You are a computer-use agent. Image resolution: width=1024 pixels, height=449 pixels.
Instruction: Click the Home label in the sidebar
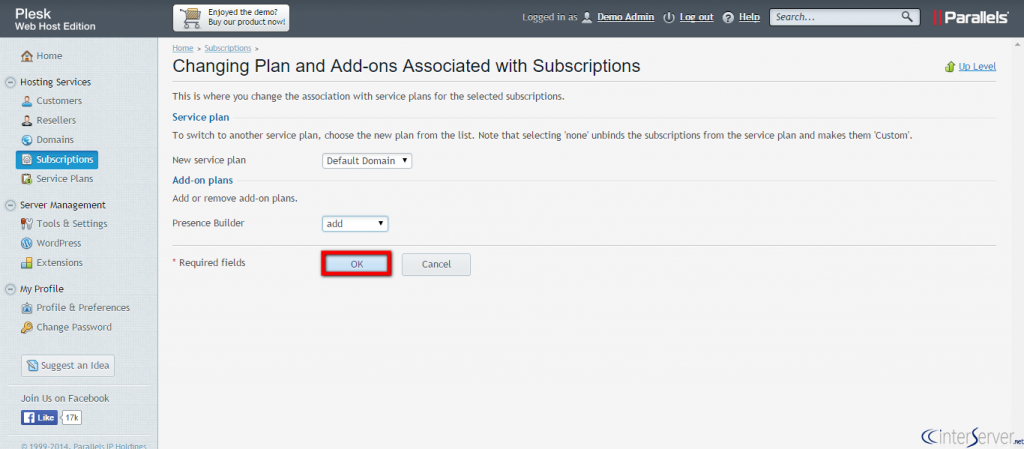coord(49,56)
